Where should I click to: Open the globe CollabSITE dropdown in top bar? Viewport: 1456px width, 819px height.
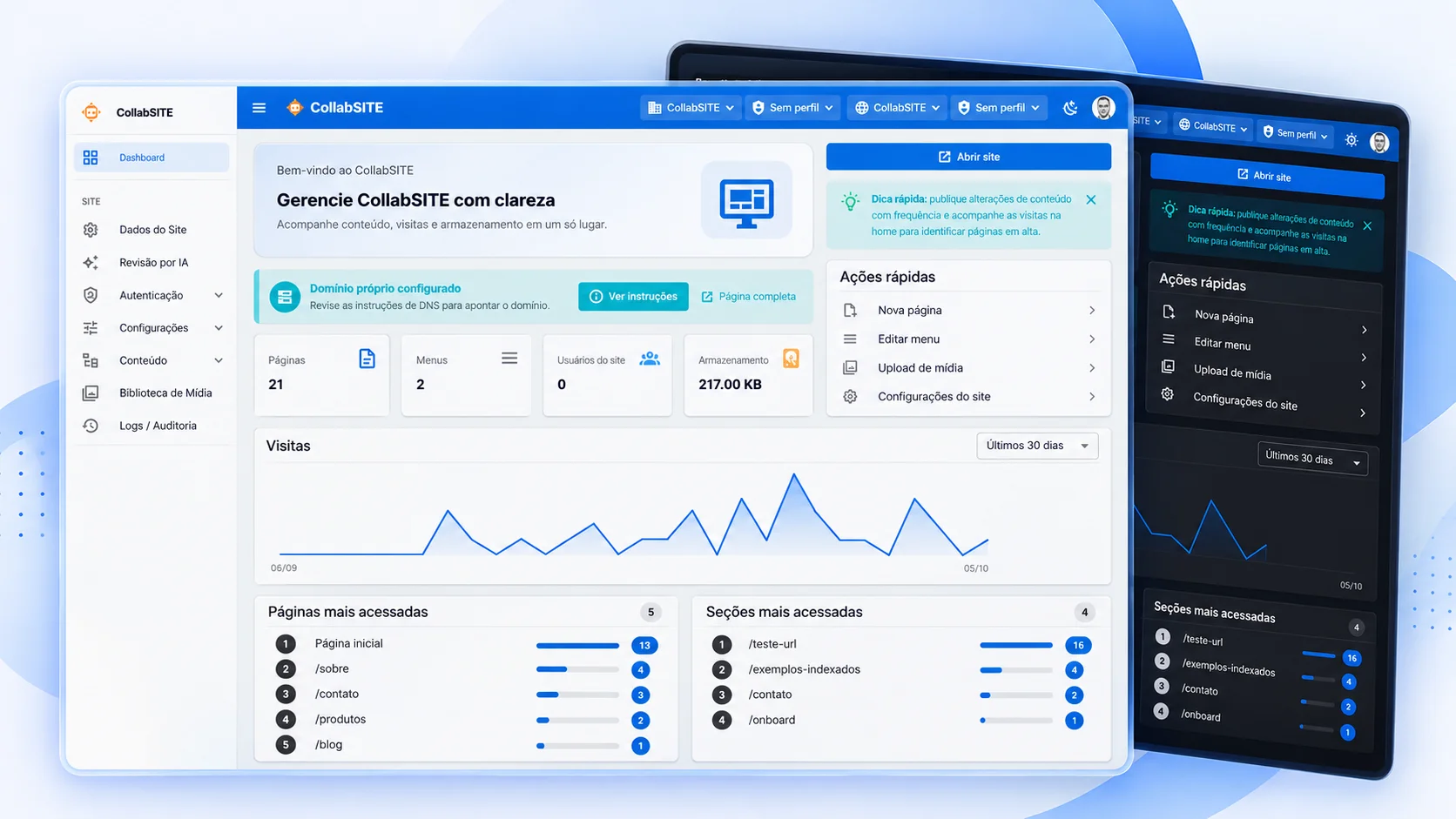[x=897, y=108]
